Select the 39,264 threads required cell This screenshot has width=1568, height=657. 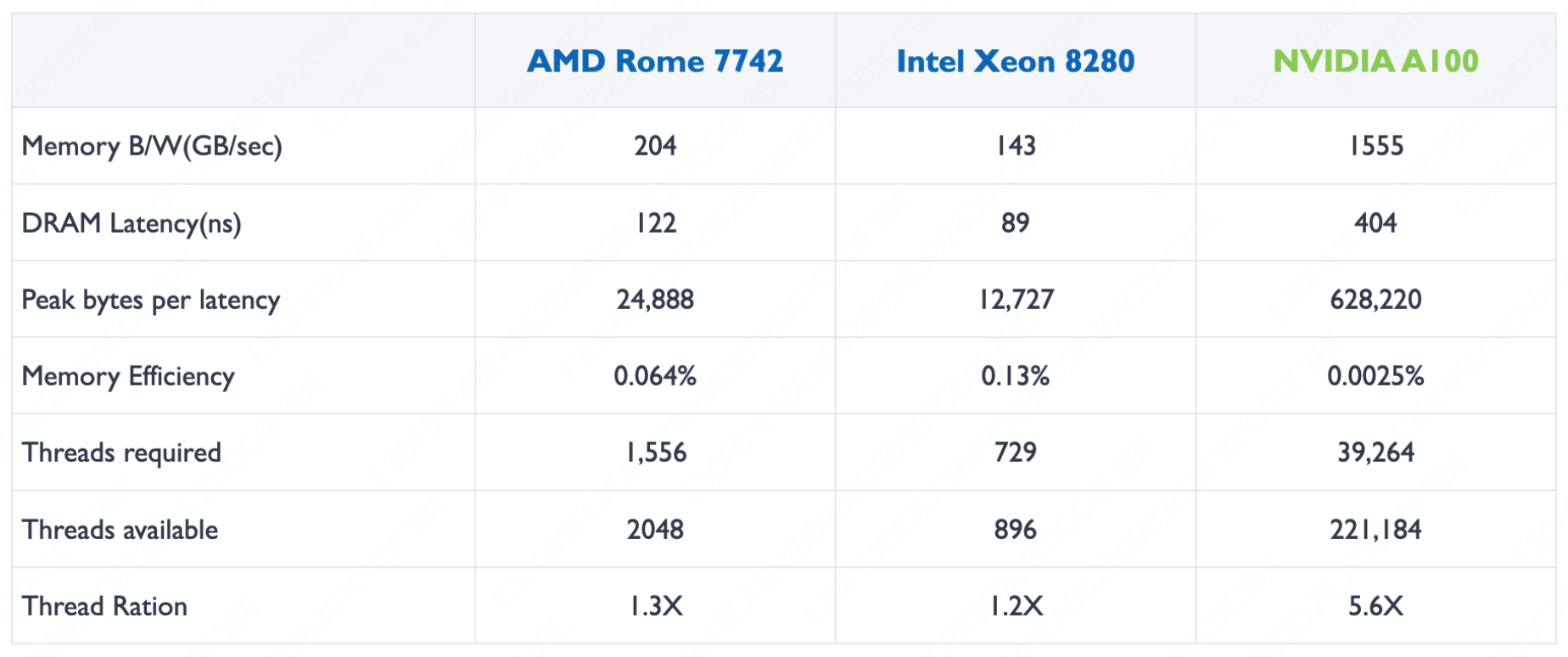pos(1375,452)
